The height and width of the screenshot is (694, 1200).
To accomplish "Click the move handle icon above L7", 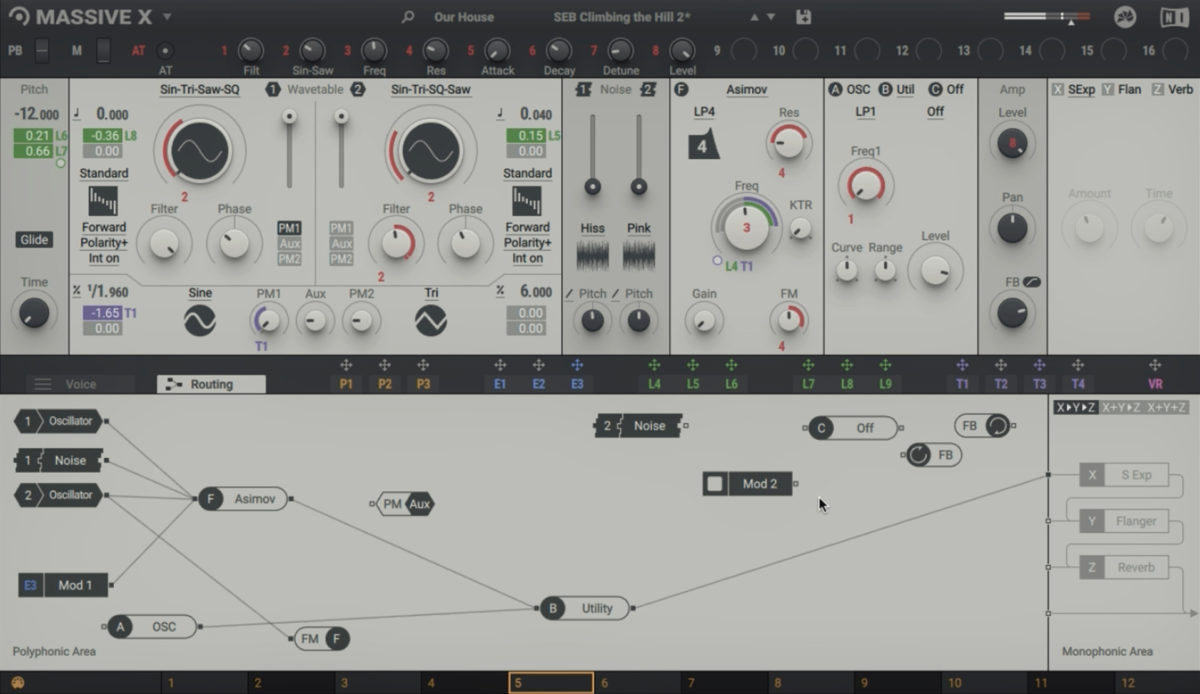I will click(808, 366).
